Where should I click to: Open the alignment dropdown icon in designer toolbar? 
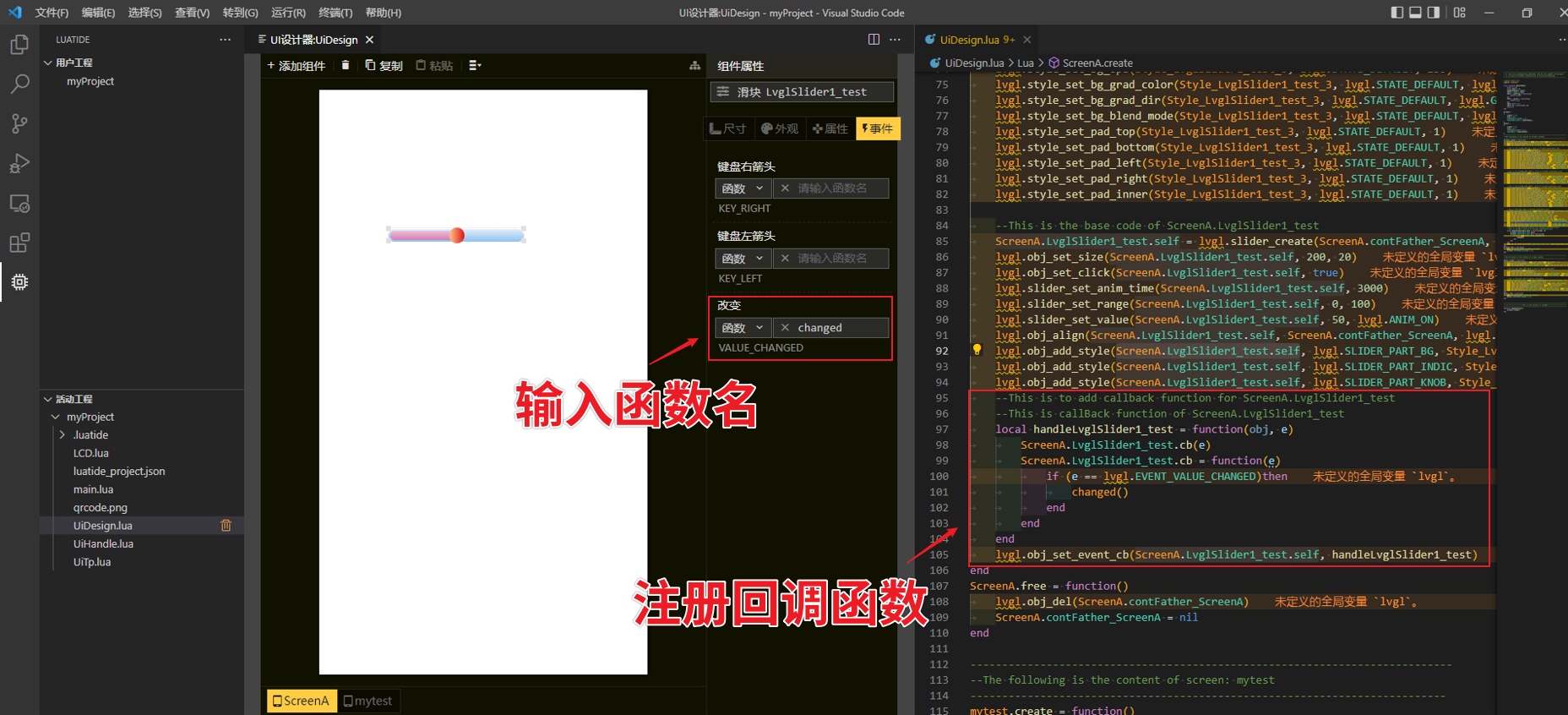click(475, 65)
